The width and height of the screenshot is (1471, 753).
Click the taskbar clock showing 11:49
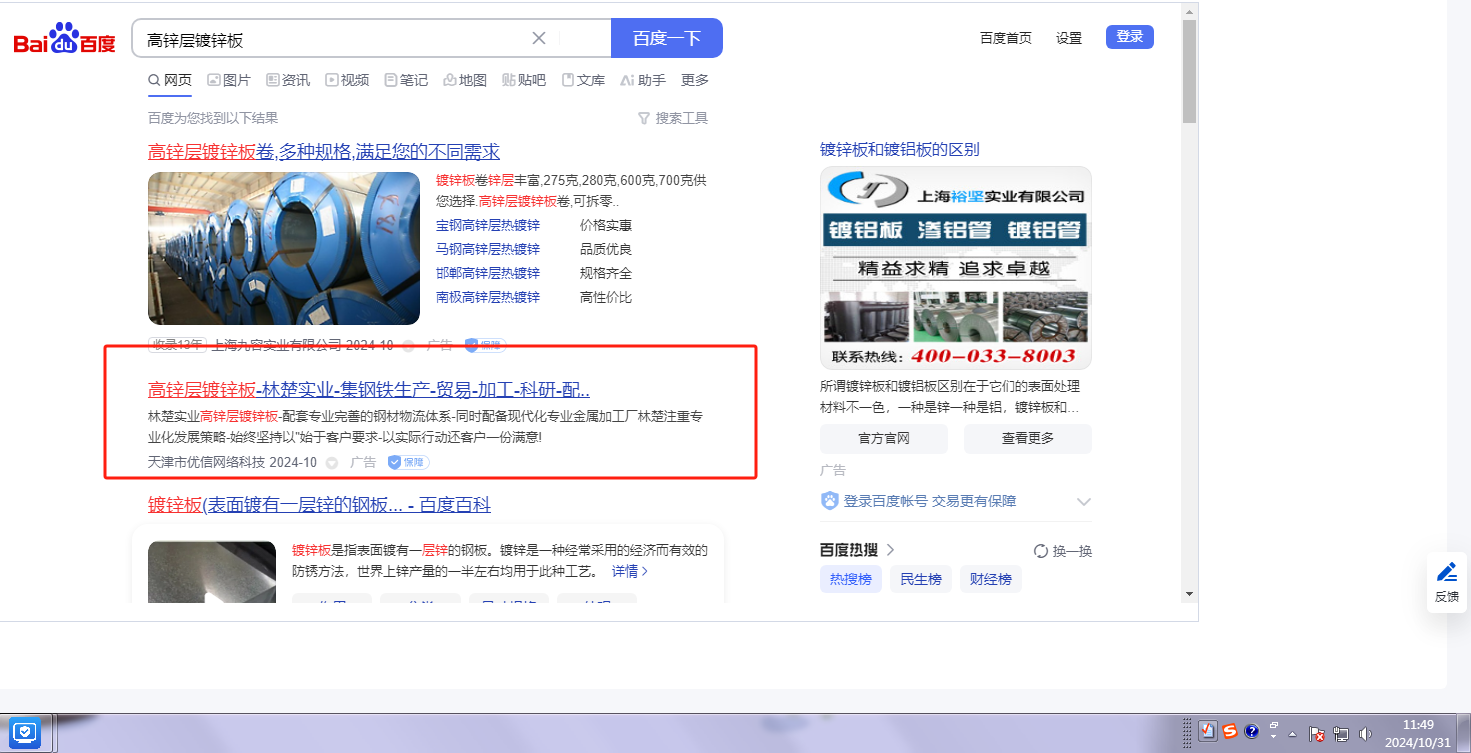tap(1418, 733)
